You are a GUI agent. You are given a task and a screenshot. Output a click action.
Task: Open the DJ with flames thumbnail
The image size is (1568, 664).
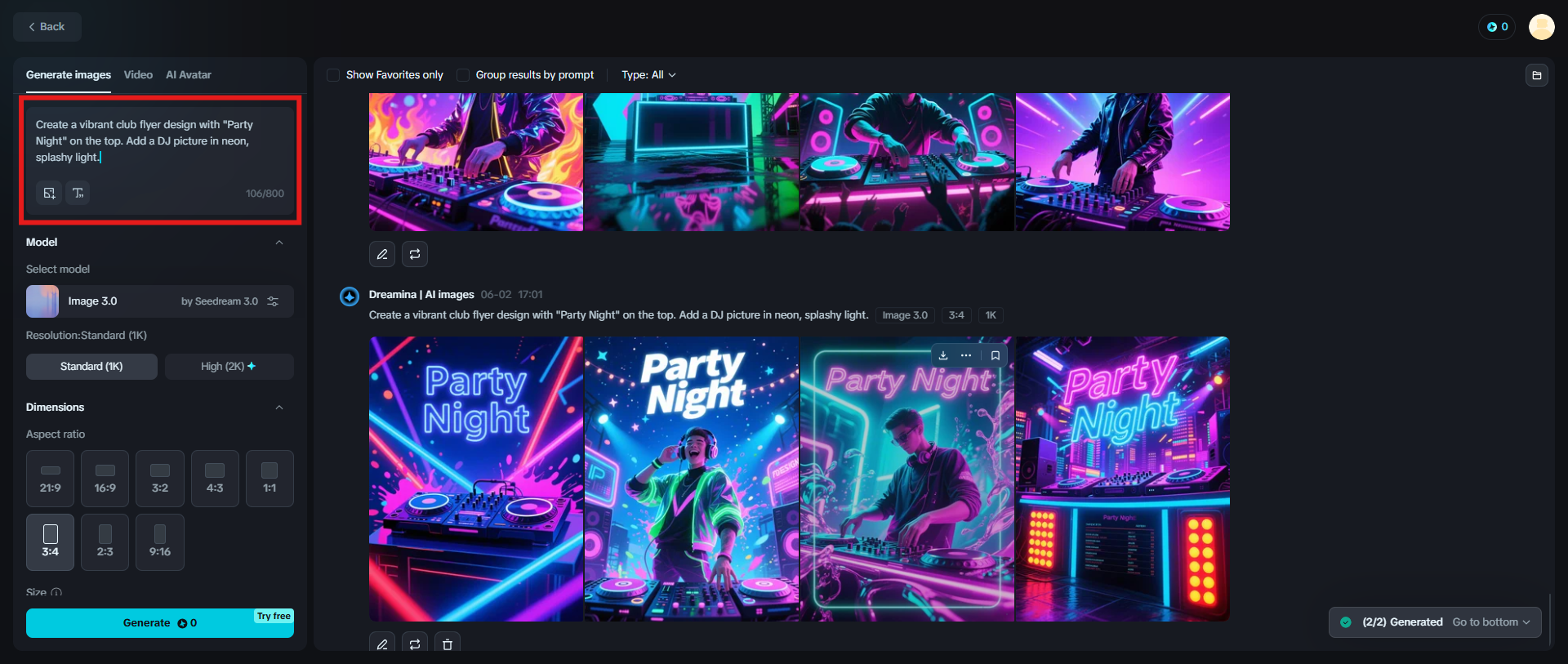[x=476, y=162]
